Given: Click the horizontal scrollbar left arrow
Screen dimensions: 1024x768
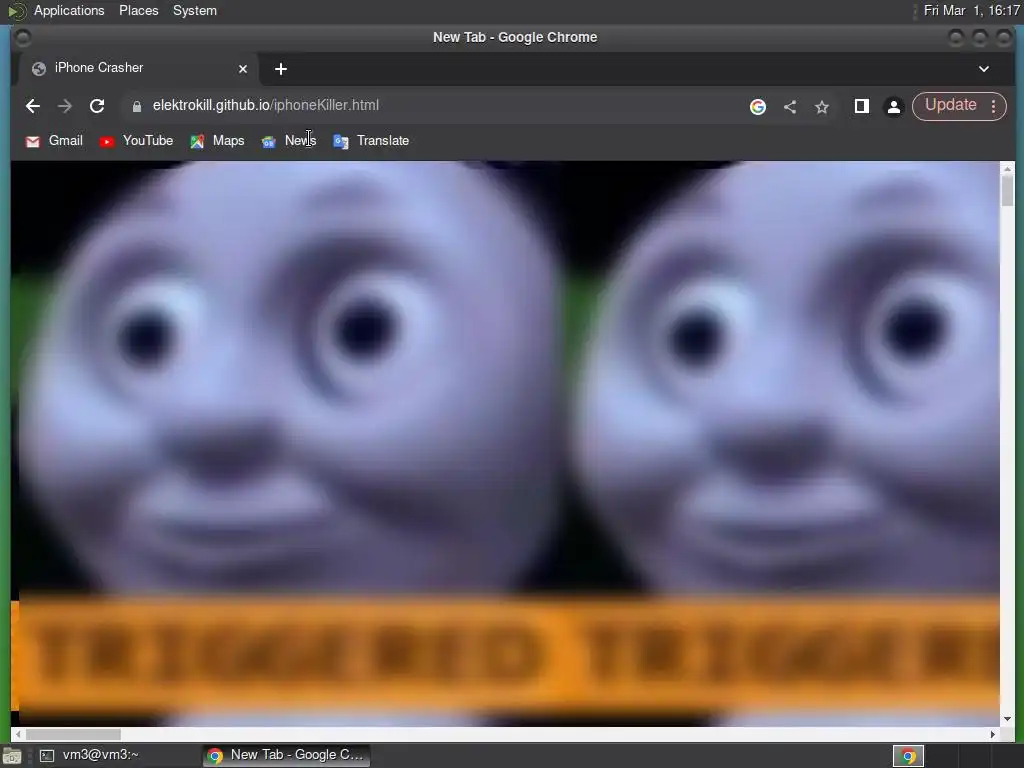Looking at the screenshot, I should coord(18,735).
